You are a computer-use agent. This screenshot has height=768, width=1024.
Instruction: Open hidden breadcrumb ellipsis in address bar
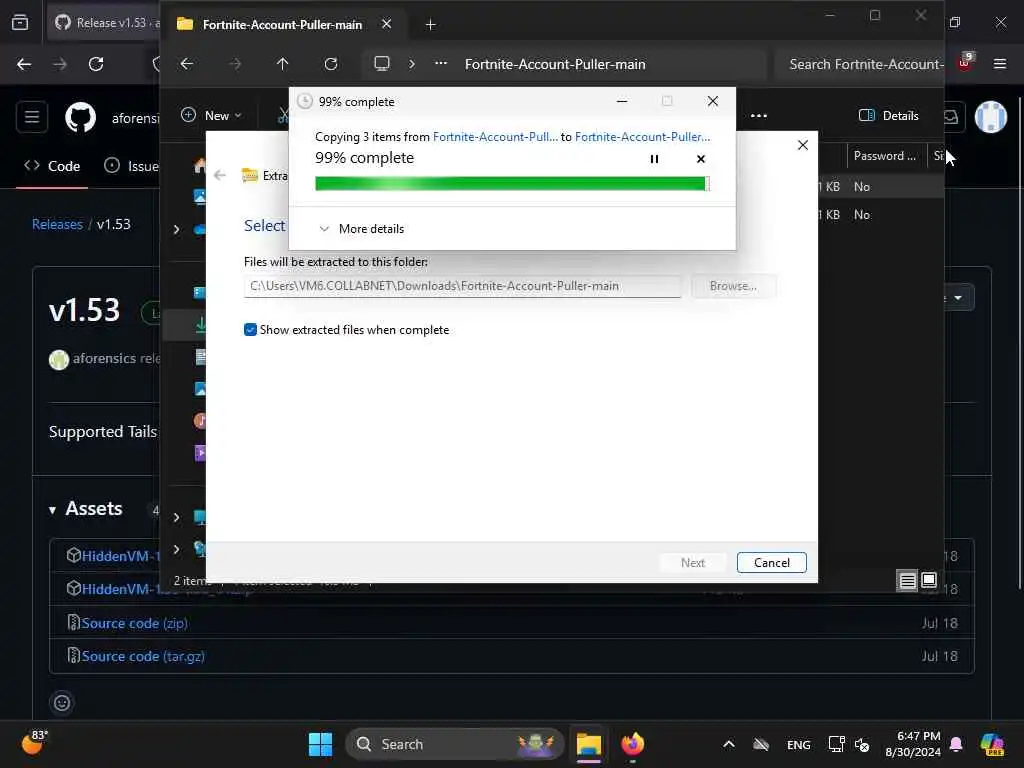tap(441, 63)
